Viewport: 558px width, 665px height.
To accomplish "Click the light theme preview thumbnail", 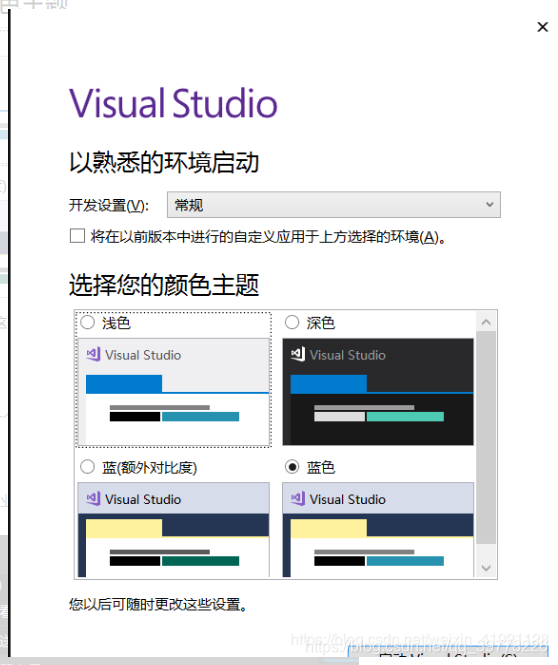I will pos(174,391).
